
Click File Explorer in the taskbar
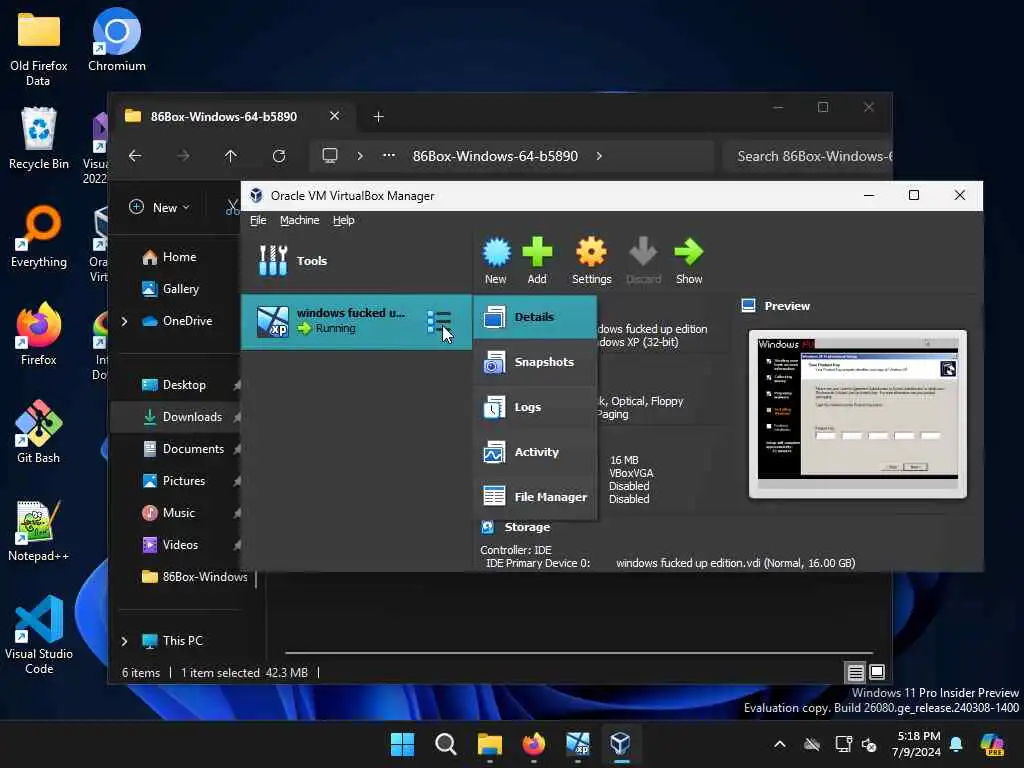pyautogui.click(x=490, y=744)
